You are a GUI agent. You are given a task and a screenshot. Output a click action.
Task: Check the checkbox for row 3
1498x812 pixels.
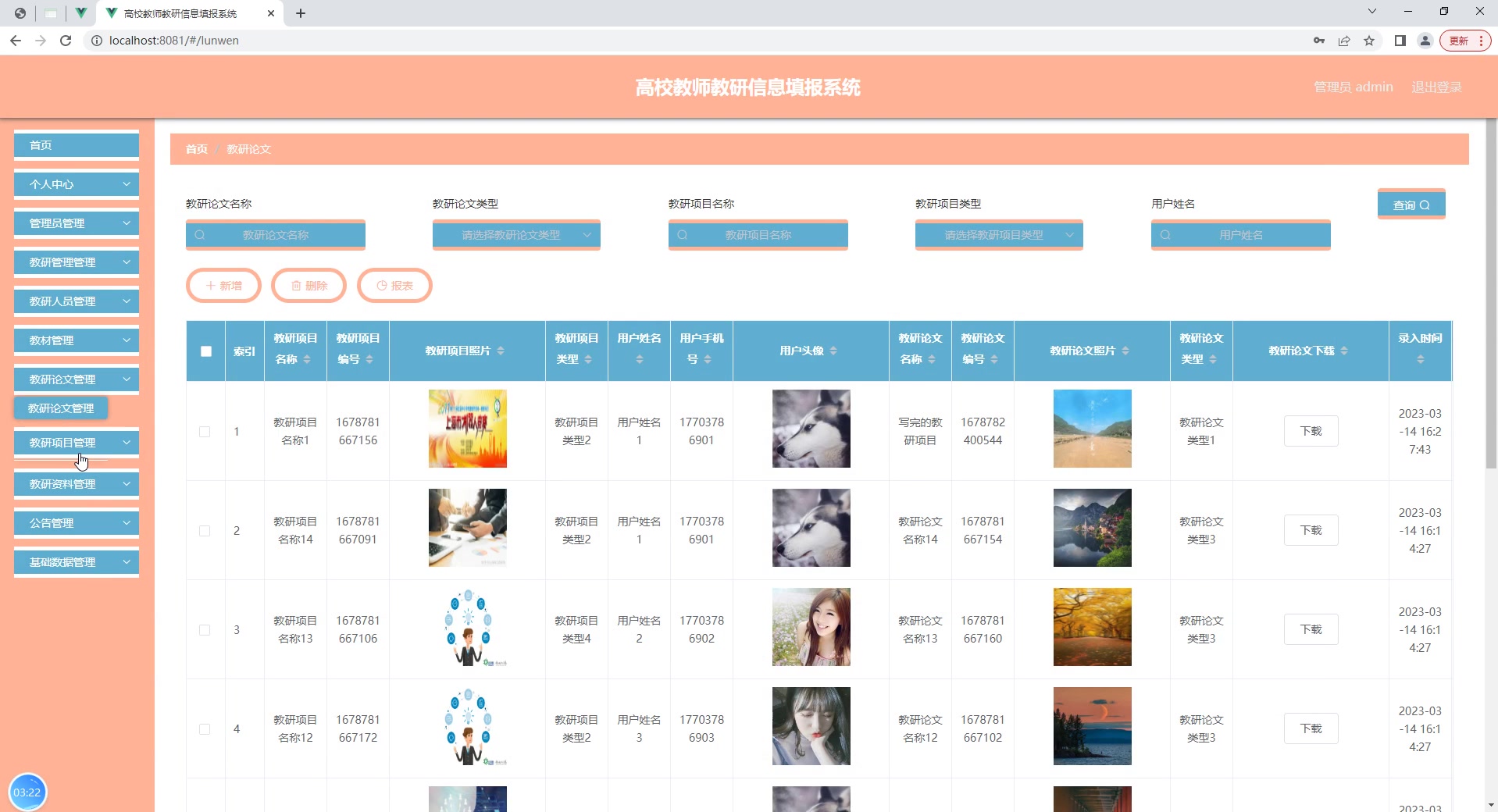pos(205,630)
